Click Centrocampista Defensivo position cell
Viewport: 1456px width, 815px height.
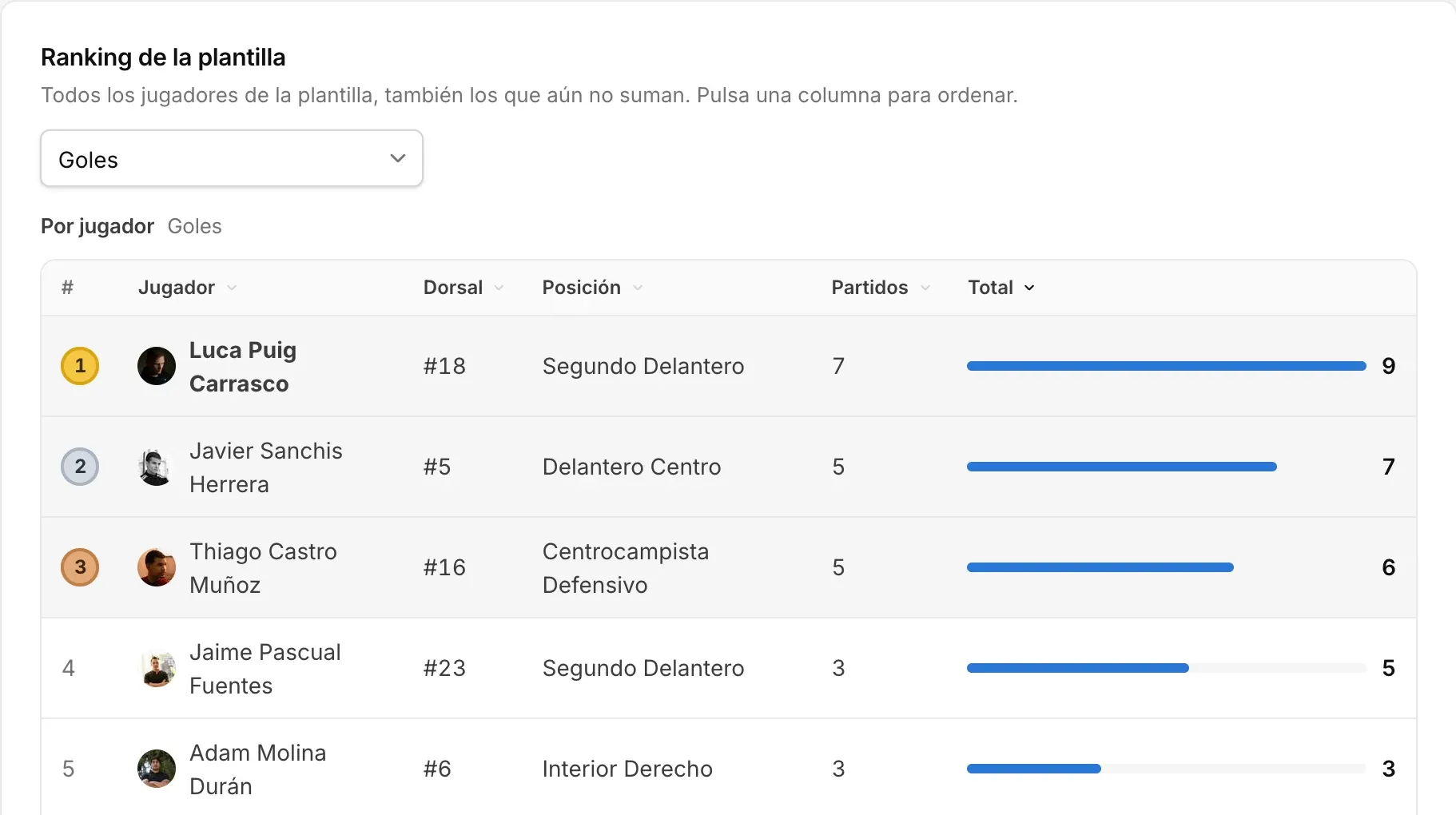626,568
